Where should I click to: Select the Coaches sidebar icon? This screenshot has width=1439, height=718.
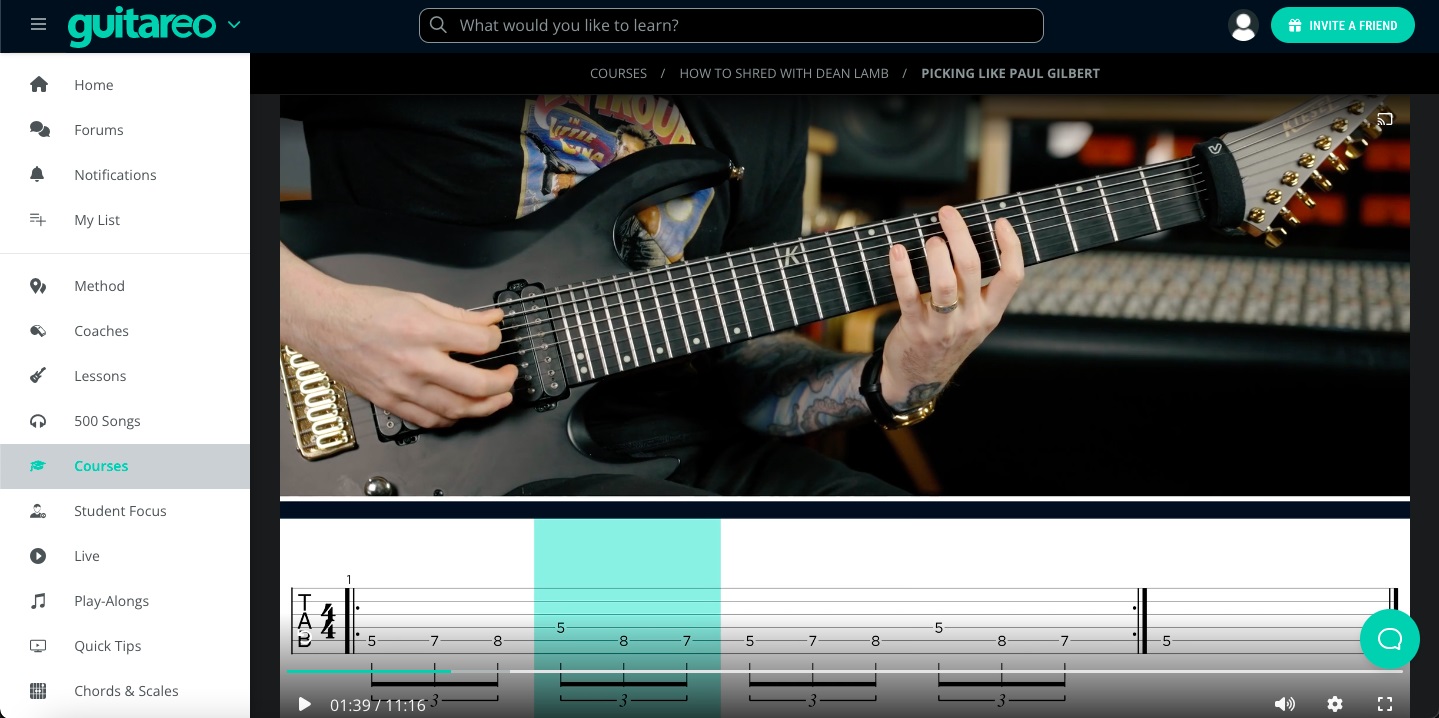click(38, 331)
